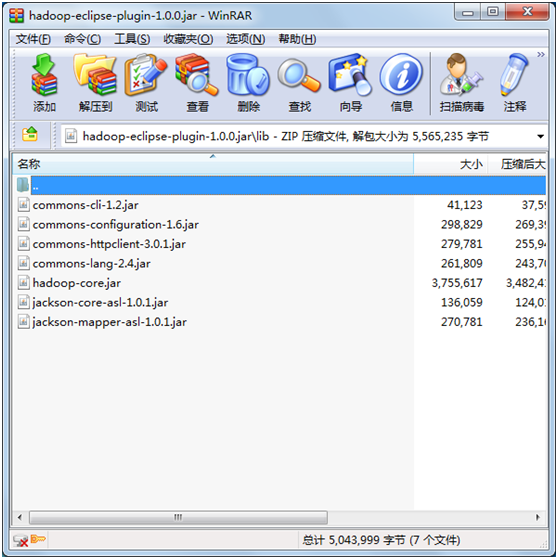Screen dimensions: 558x559
Task: Click the jackson-mapper-asl-1.0.1.jar file icon
Action: (x=24, y=322)
